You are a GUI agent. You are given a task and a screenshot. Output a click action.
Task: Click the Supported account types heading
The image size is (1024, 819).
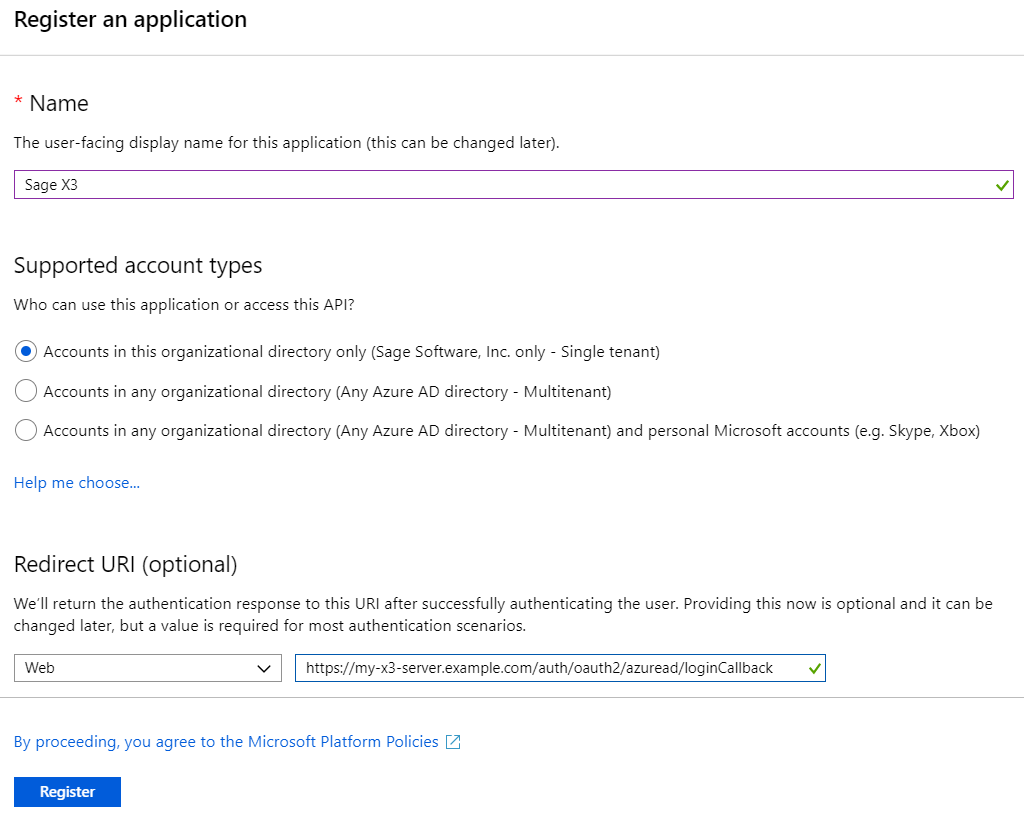(138, 265)
